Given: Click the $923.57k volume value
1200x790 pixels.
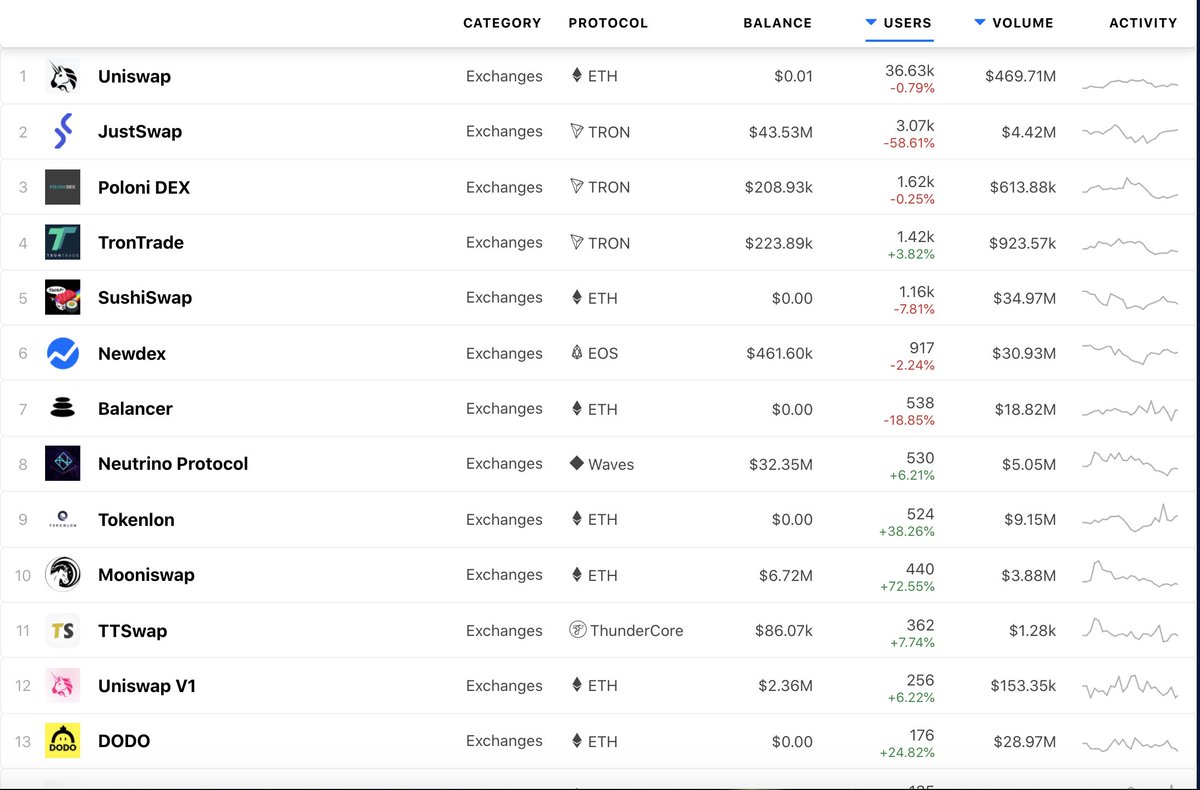Looking at the screenshot, I should [1023, 242].
